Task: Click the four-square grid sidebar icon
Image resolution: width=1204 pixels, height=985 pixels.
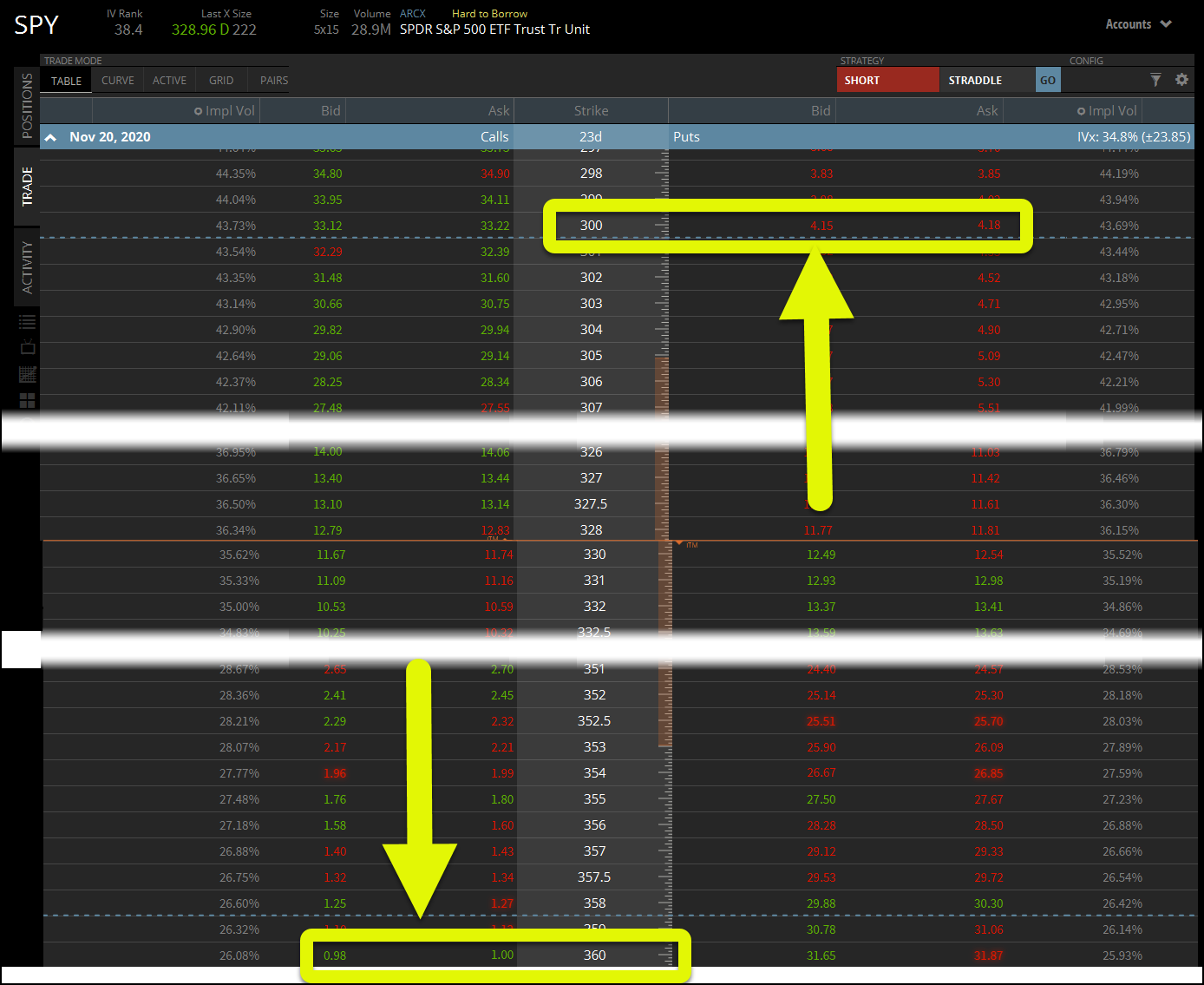Action: [x=28, y=400]
